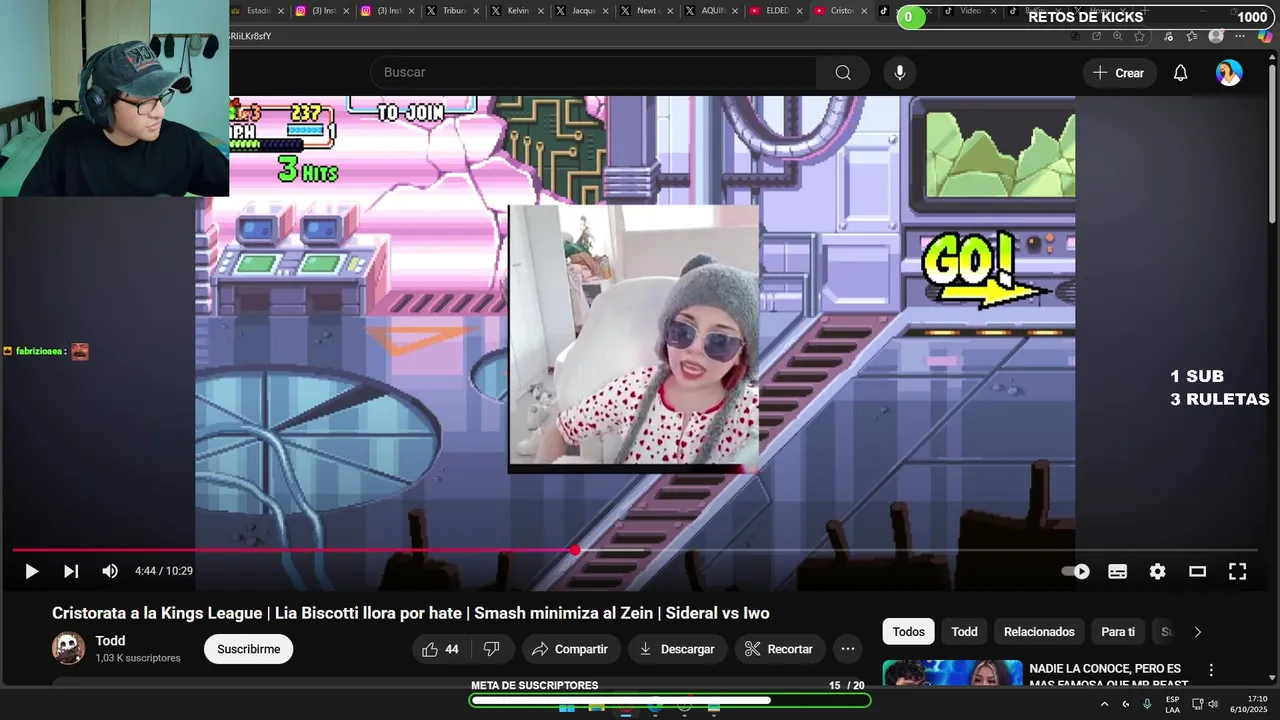
Task: Click the Suscribirme button
Action: coord(248,649)
